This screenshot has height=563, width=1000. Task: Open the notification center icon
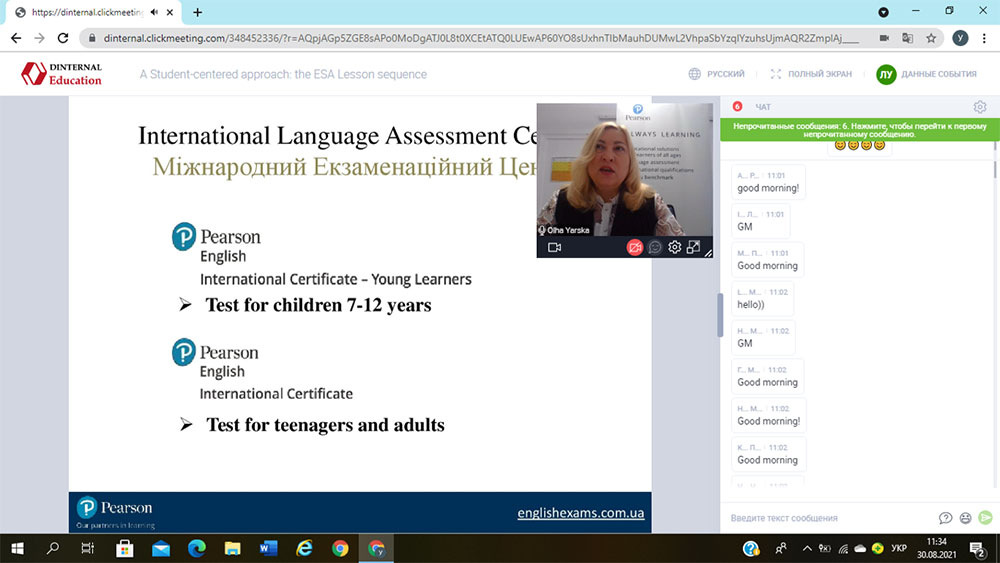pyautogui.click(x=977, y=548)
